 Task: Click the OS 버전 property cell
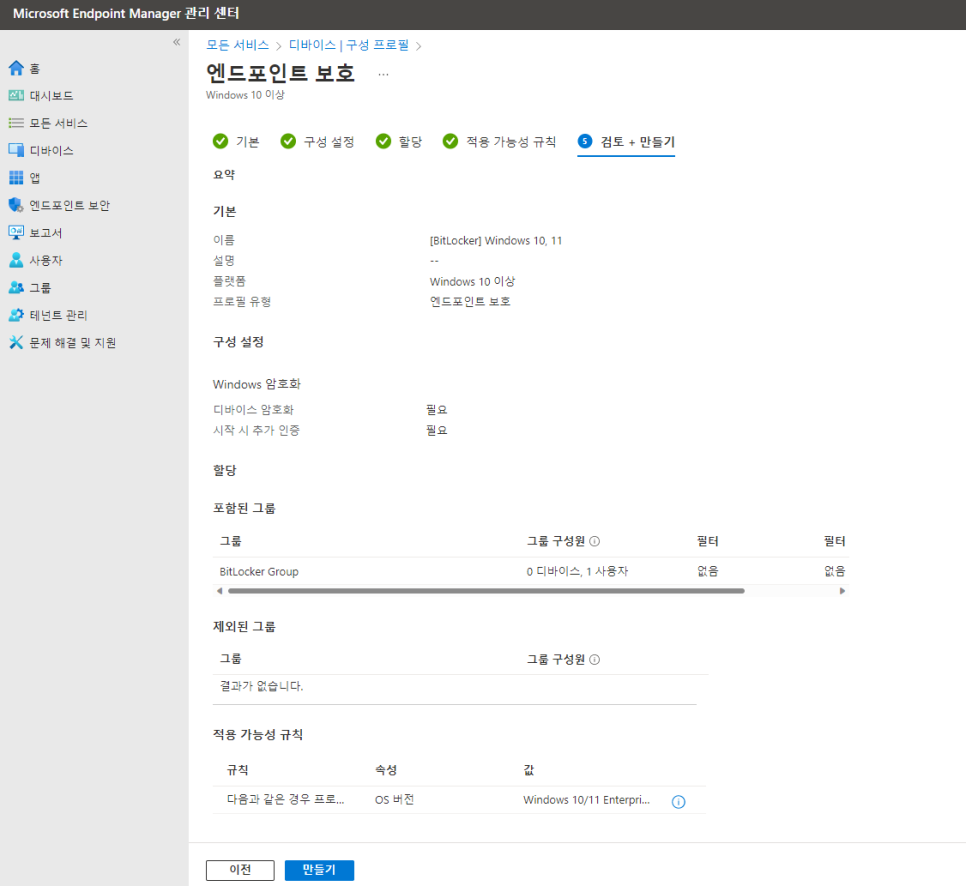394,799
